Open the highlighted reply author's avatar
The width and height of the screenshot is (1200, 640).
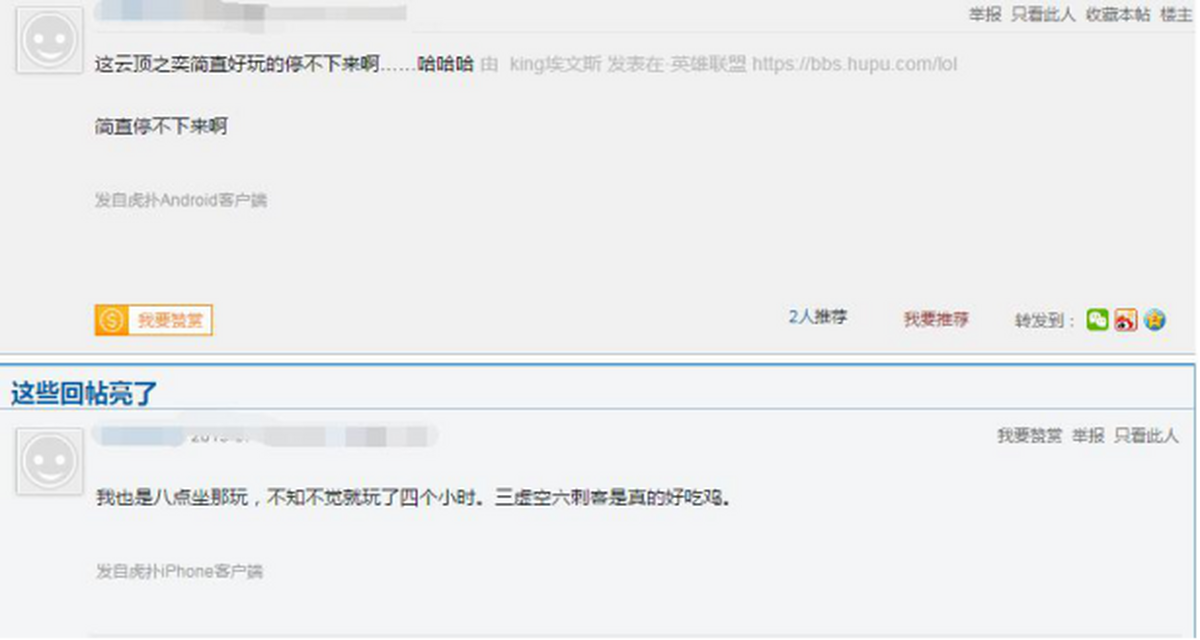50,461
